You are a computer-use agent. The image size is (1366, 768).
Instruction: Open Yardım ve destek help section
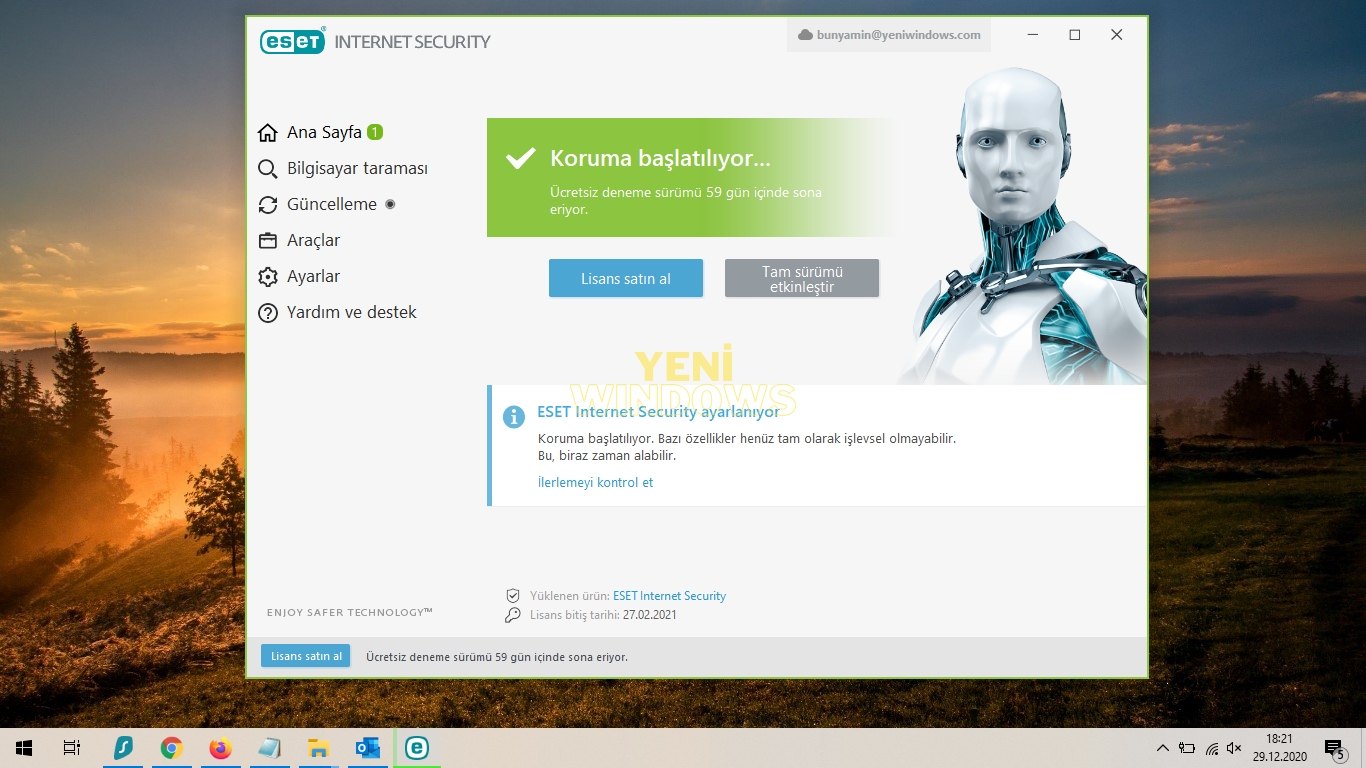(x=352, y=312)
